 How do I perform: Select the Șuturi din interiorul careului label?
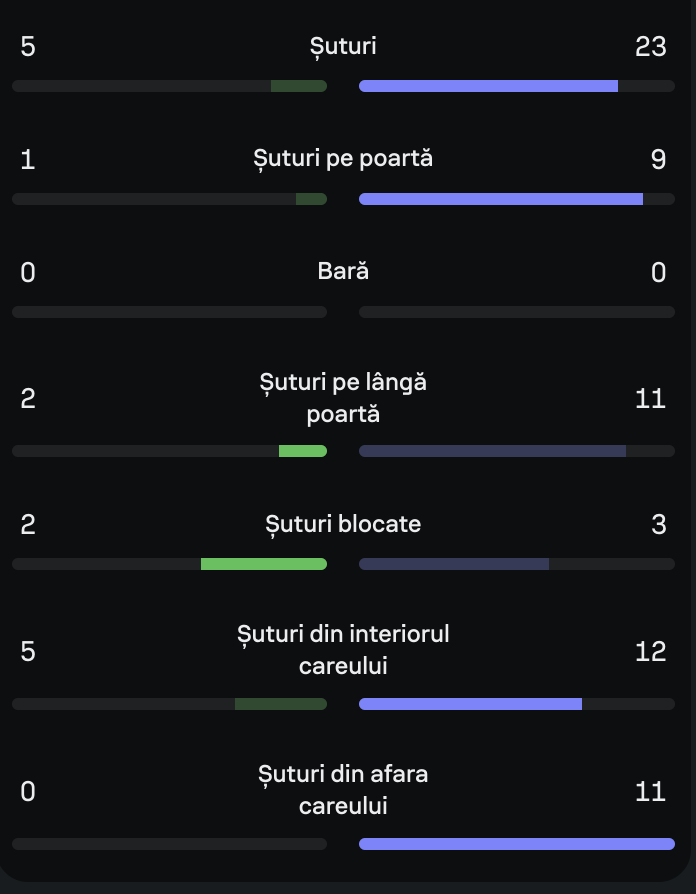pos(343,650)
